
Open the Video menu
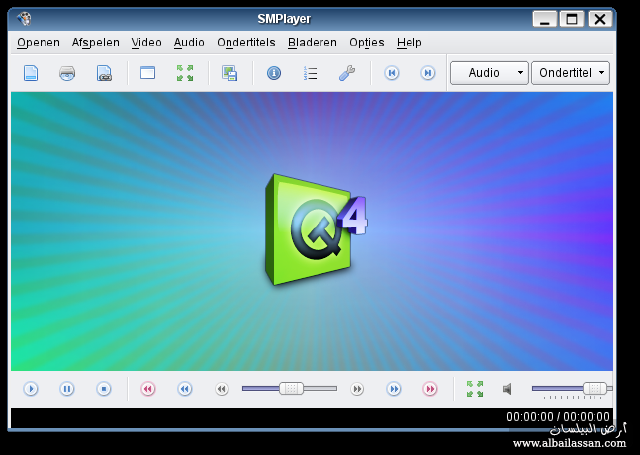point(146,42)
